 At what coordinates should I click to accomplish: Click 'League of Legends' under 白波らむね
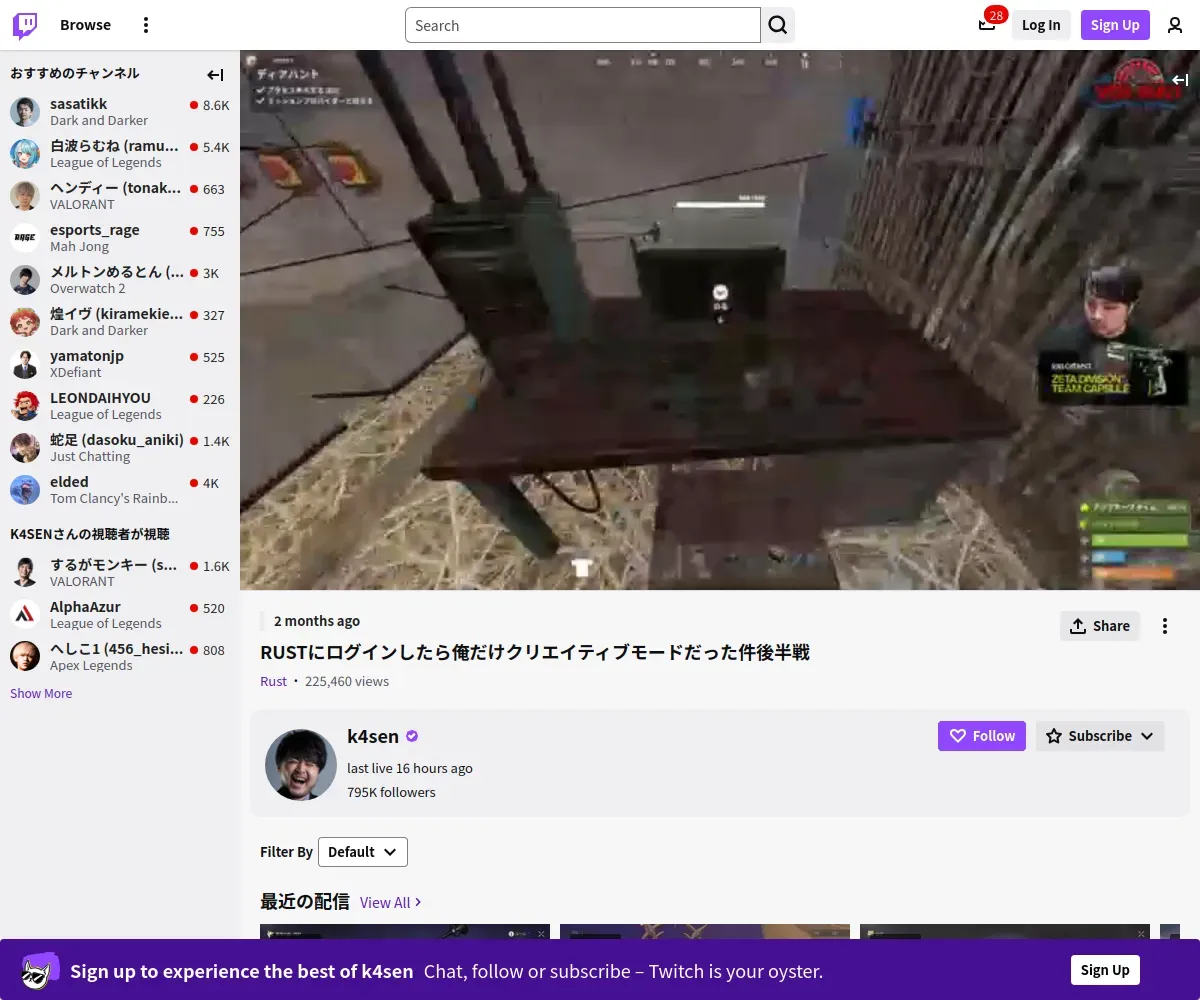coord(106,162)
